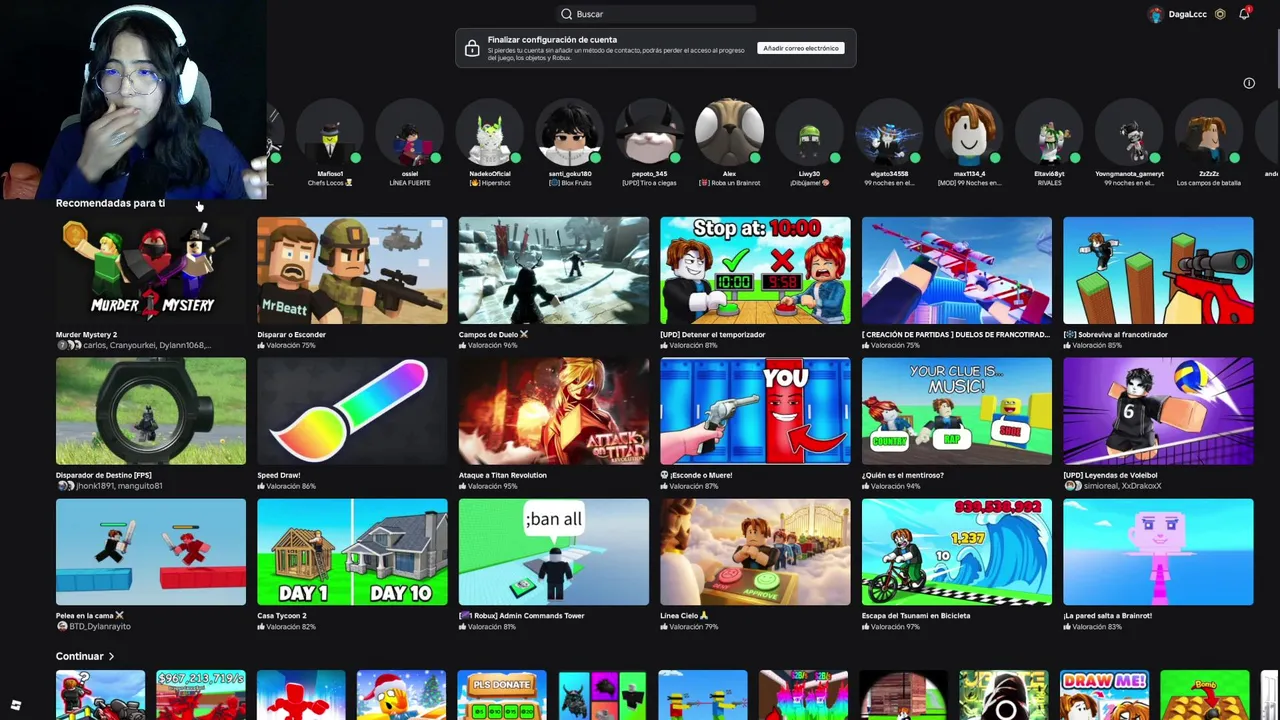Expand the Continuar section chevron
The height and width of the screenshot is (720, 1280).
coord(111,657)
